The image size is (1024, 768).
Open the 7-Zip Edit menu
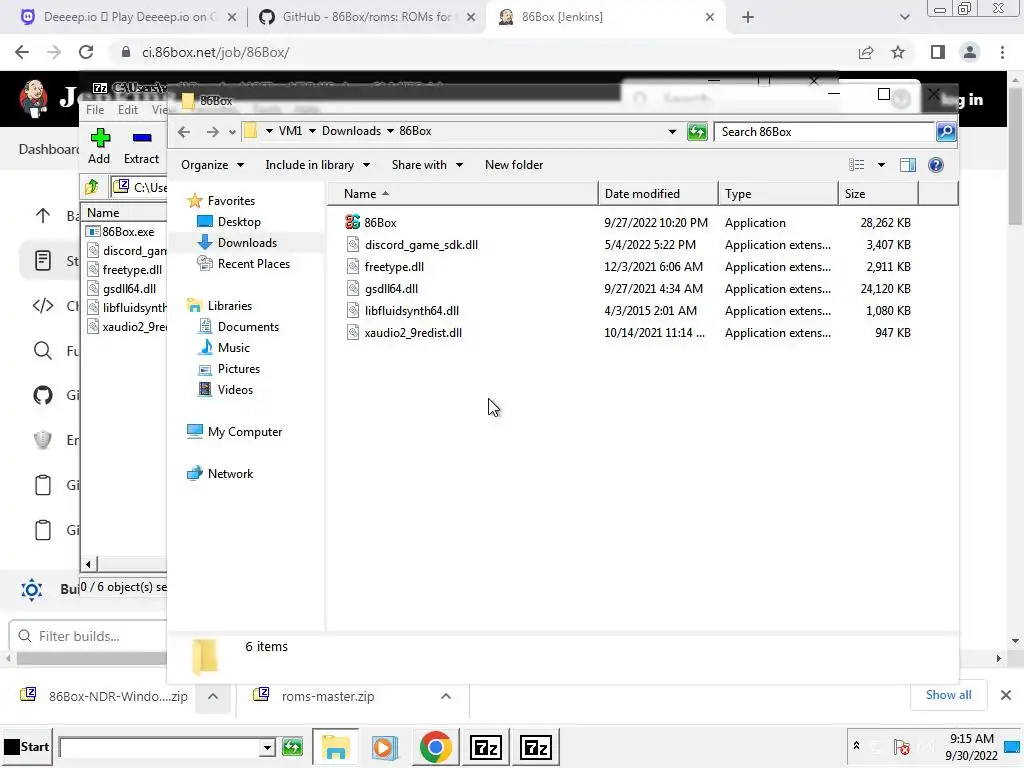pos(128,110)
